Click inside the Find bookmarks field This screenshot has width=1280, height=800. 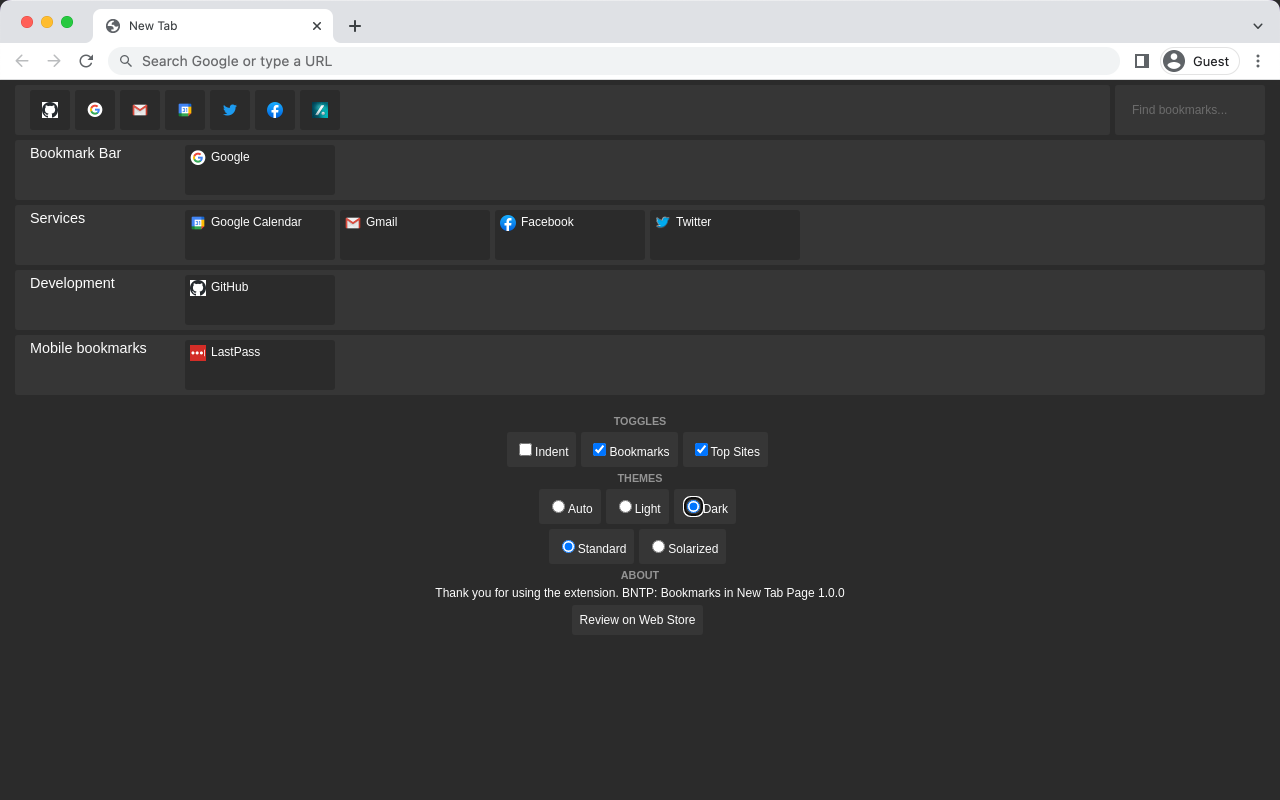tap(1189, 109)
